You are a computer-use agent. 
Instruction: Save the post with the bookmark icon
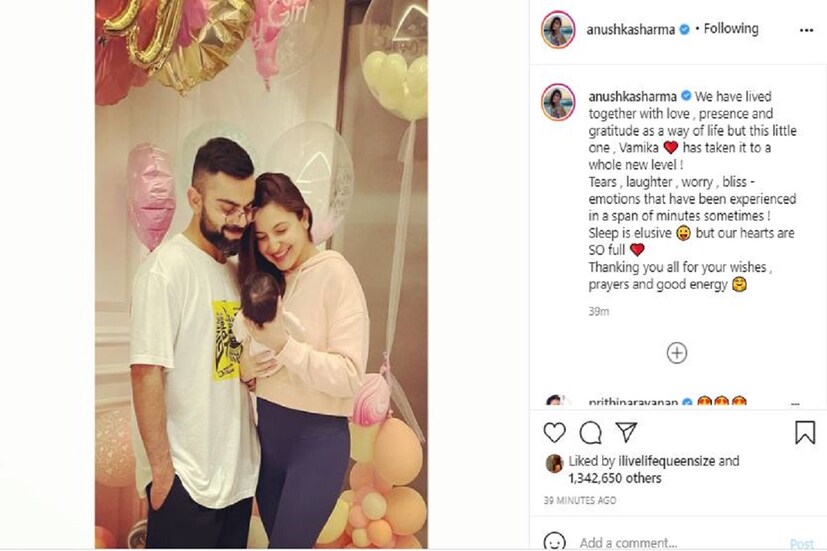click(x=805, y=432)
